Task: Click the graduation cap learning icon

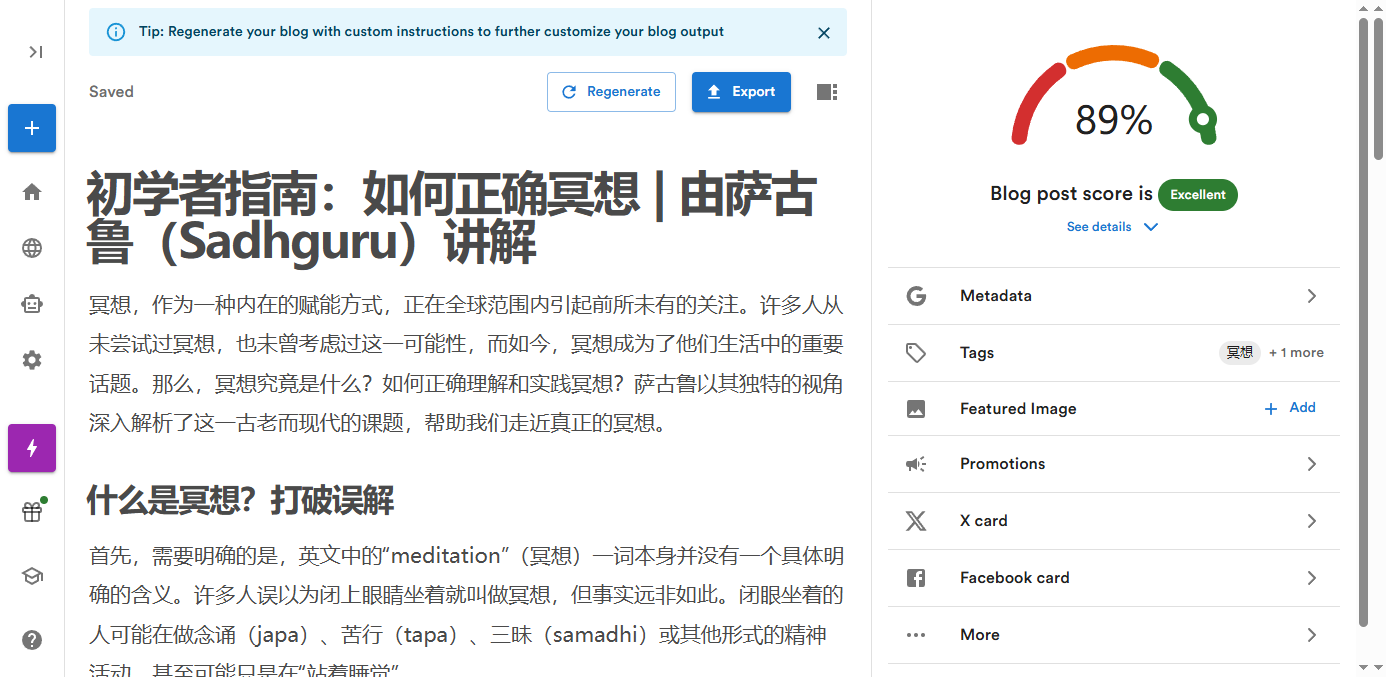Action: tap(31, 575)
